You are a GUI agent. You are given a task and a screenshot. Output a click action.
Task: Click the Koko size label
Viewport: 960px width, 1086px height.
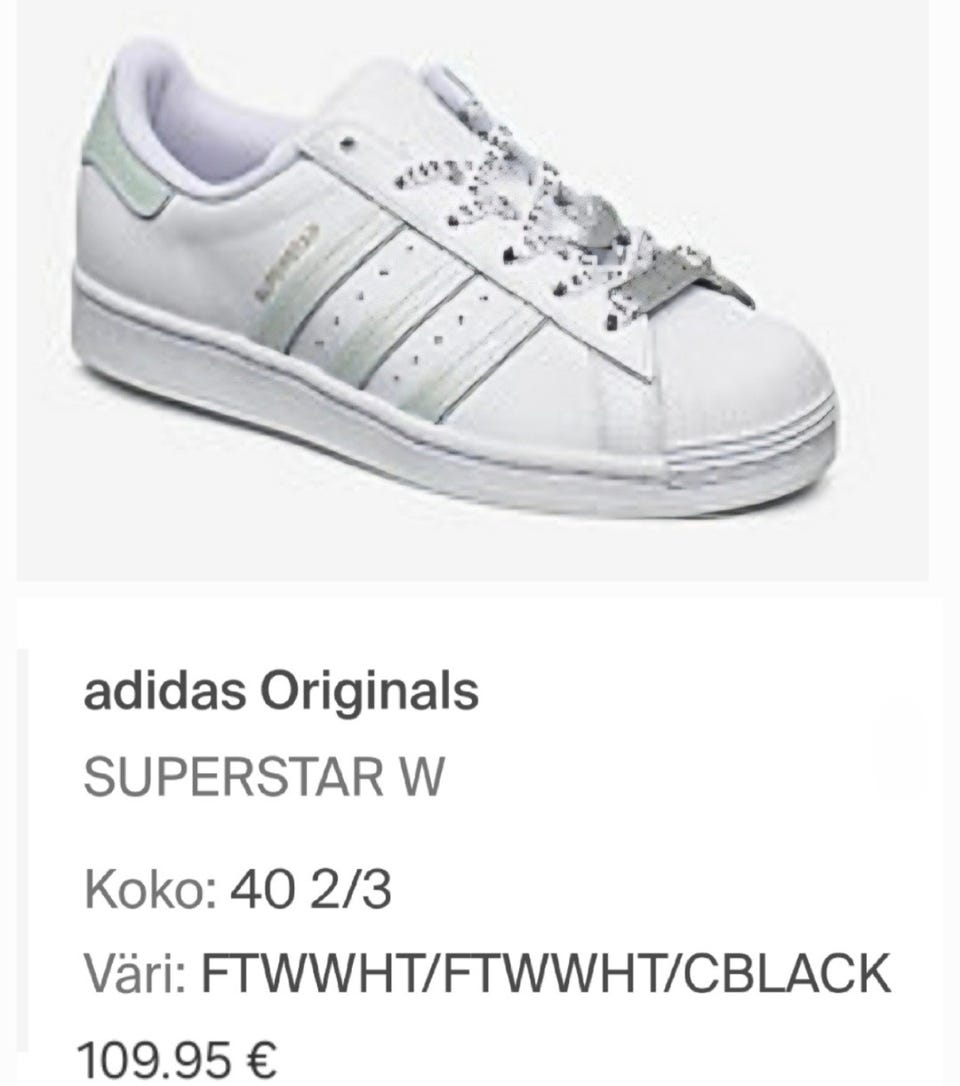pos(152,889)
